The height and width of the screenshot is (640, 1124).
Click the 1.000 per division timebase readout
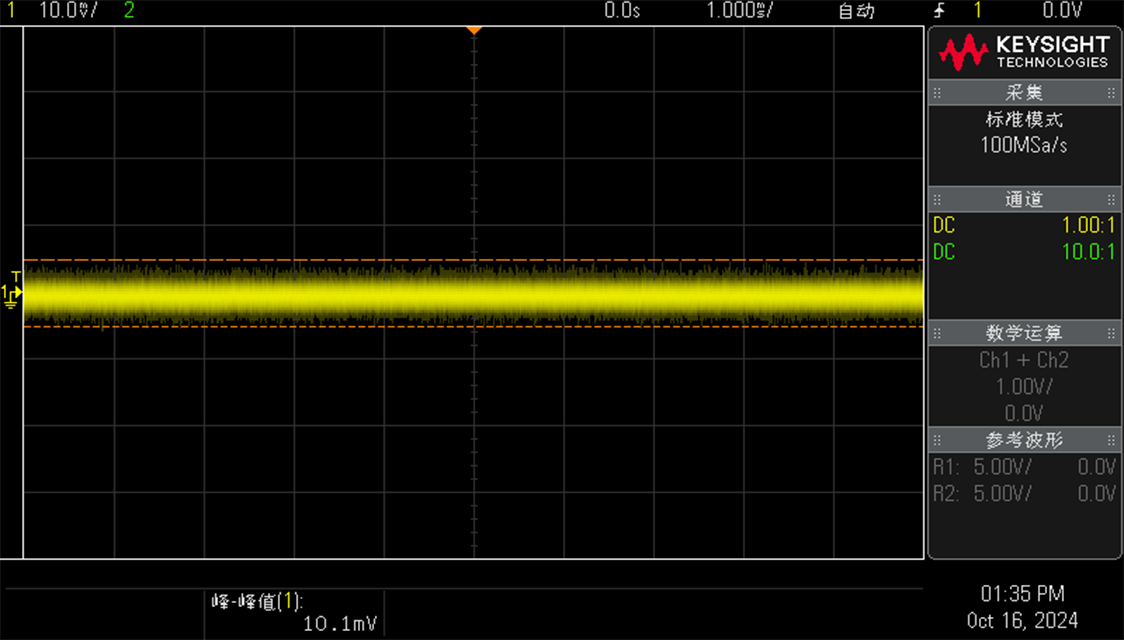point(740,10)
